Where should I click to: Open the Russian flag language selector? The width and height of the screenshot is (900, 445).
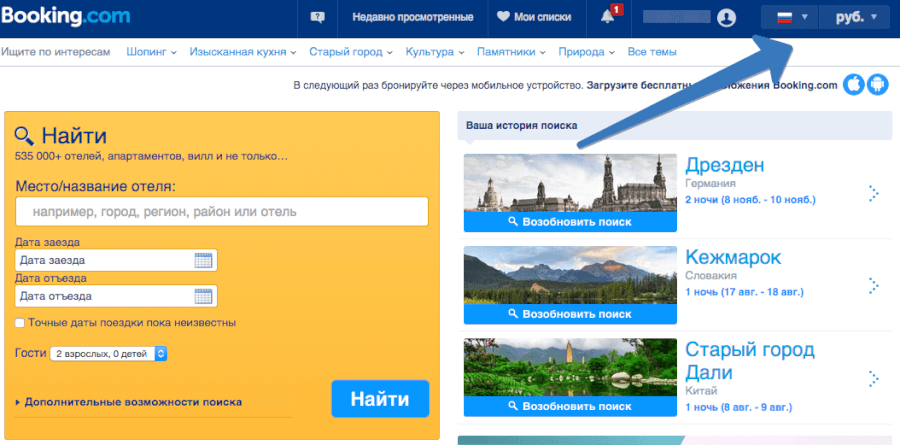coord(789,17)
